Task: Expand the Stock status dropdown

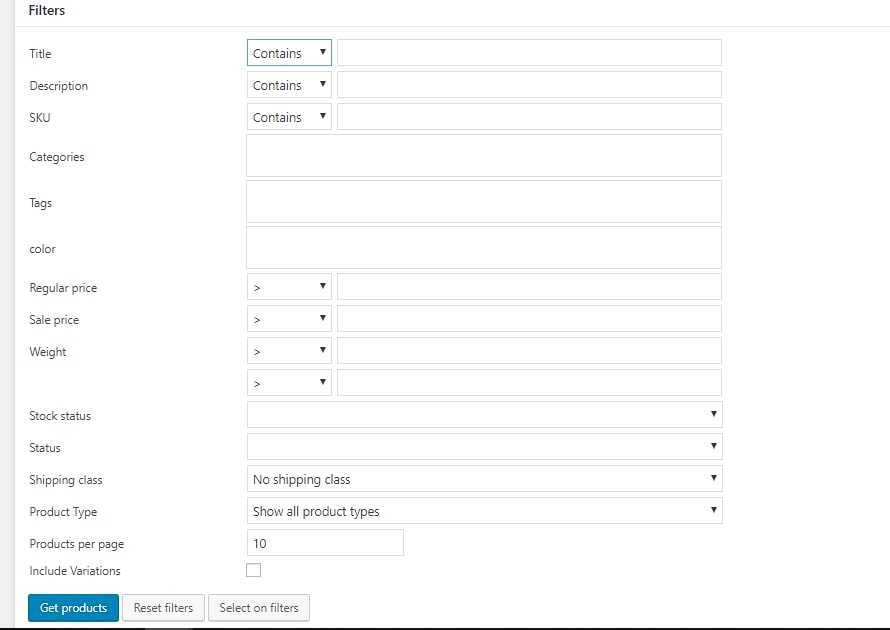Action: [x=484, y=414]
